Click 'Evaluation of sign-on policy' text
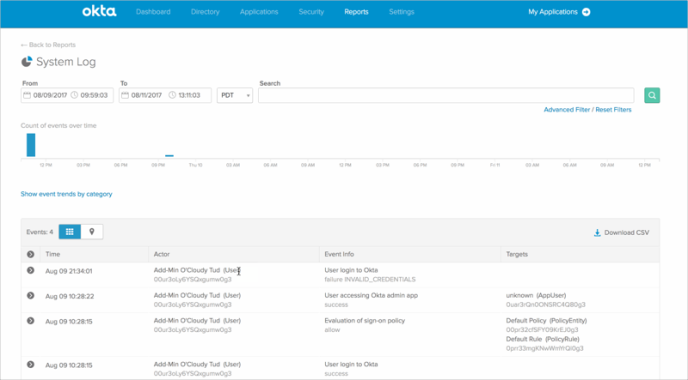 [365, 320]
